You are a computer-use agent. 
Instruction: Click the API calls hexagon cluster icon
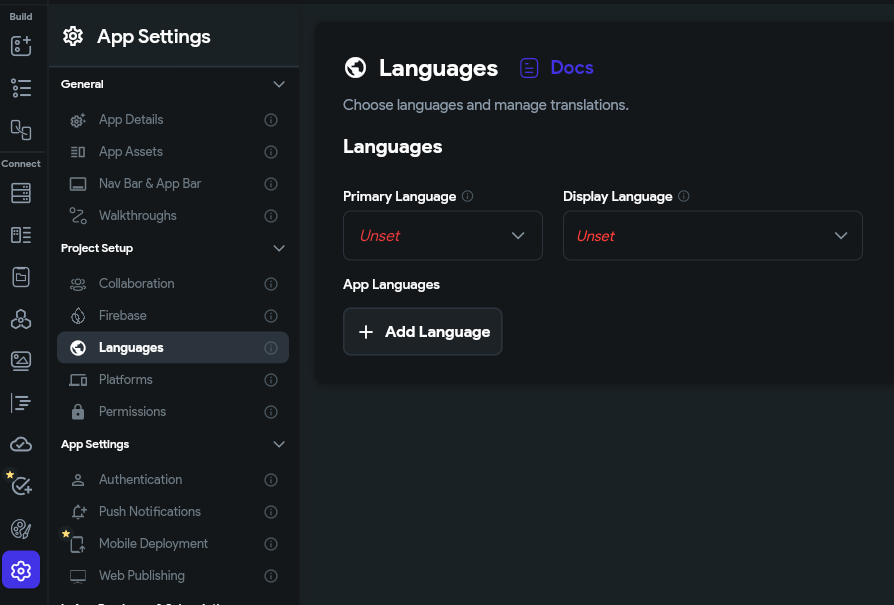point(21,319)
